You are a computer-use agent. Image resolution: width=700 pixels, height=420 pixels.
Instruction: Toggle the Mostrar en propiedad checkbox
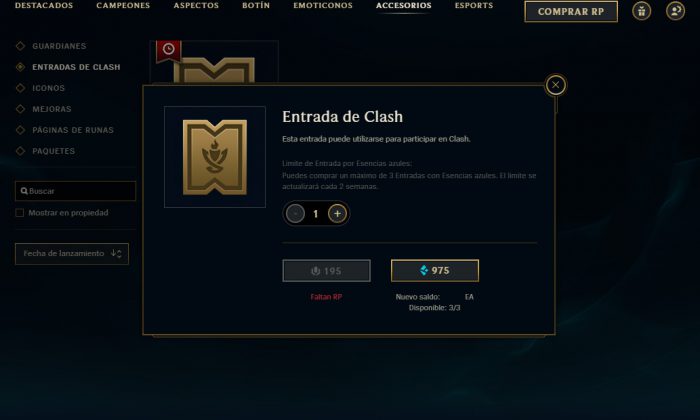(x=20, y=213)
